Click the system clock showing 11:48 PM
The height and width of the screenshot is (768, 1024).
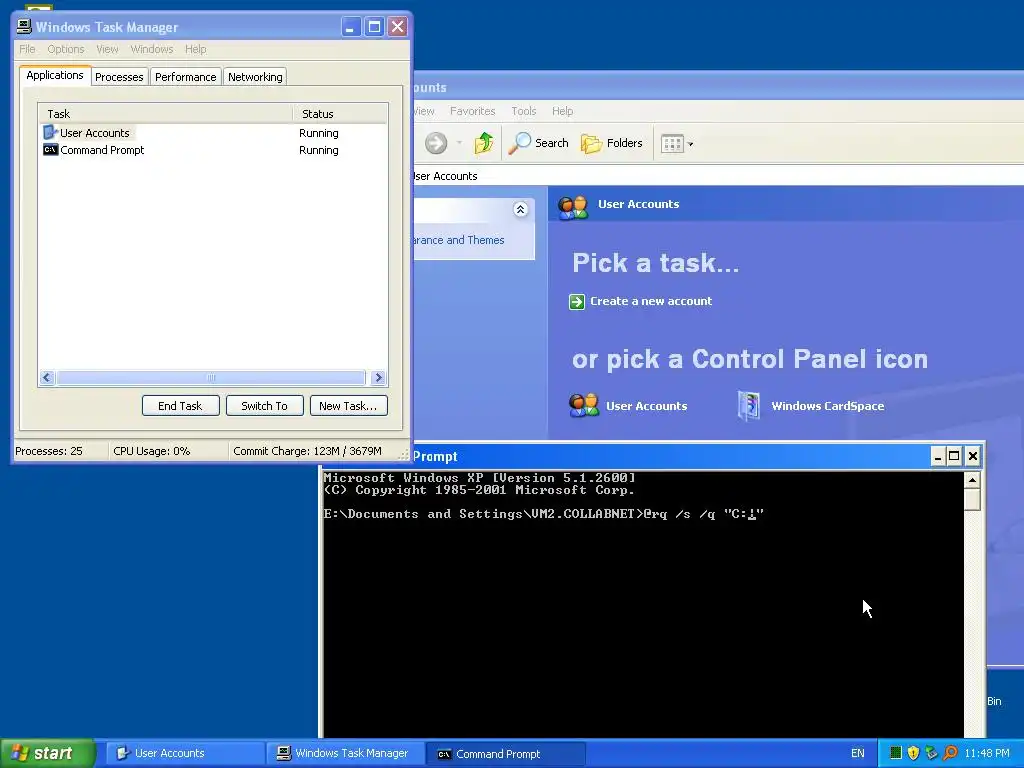[x=987, y=754]
